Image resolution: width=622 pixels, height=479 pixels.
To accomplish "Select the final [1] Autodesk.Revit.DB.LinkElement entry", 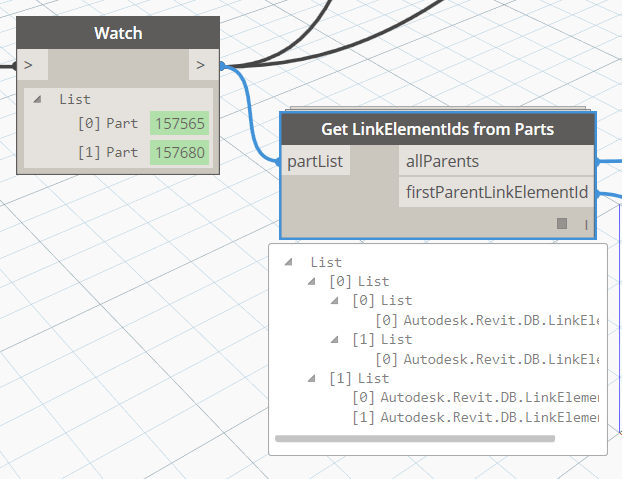I will (x=478, y=416).
